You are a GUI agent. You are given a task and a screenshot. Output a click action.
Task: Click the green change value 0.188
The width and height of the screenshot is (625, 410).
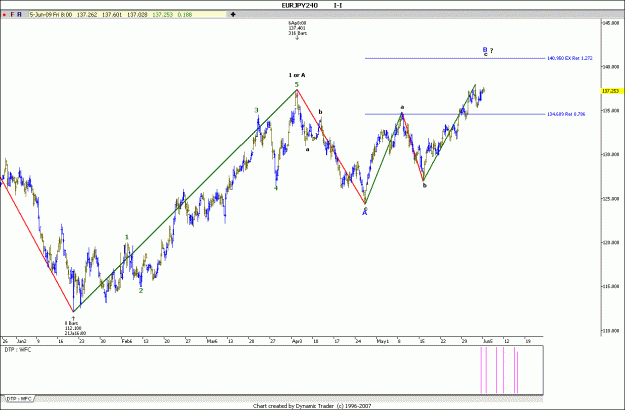click(185, 15)
